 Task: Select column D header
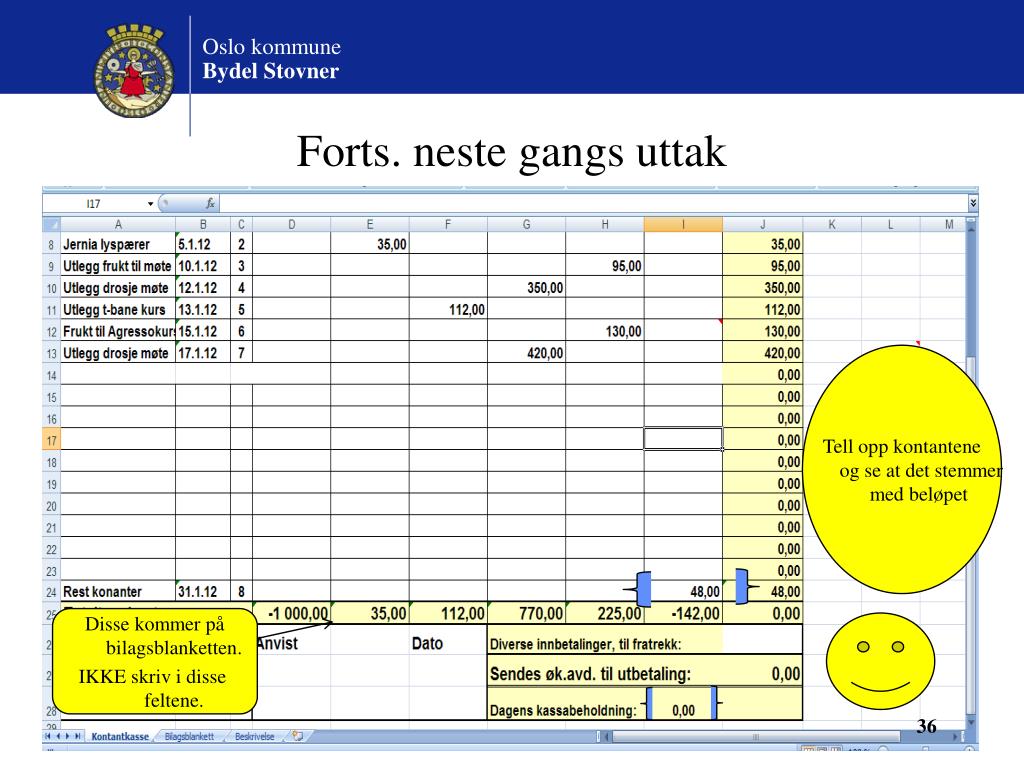coord(292,225)
